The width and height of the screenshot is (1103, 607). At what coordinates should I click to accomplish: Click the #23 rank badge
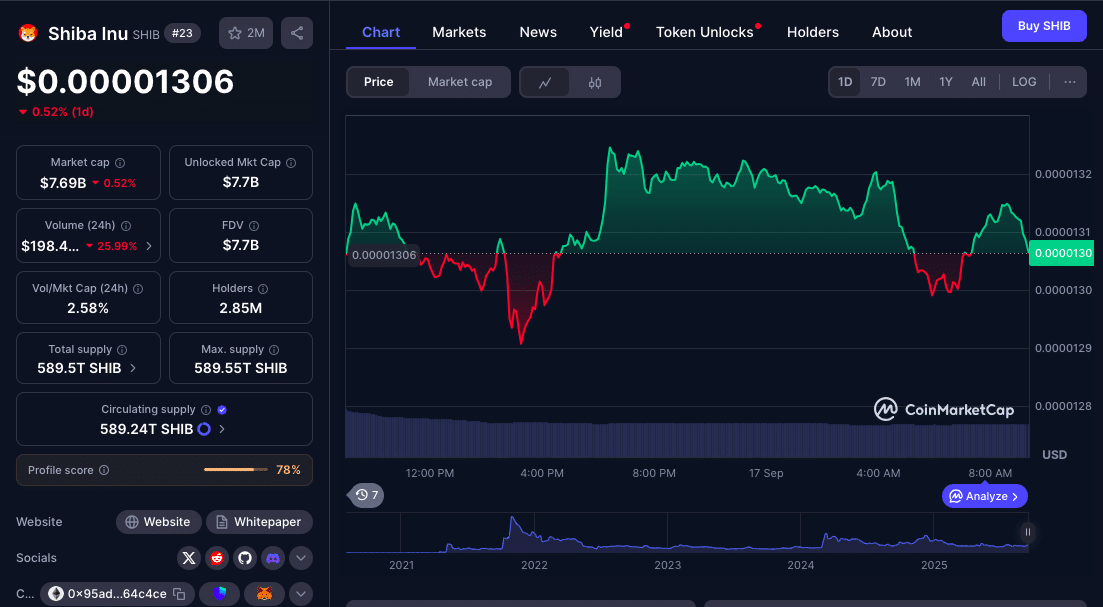tap(182, 33)
